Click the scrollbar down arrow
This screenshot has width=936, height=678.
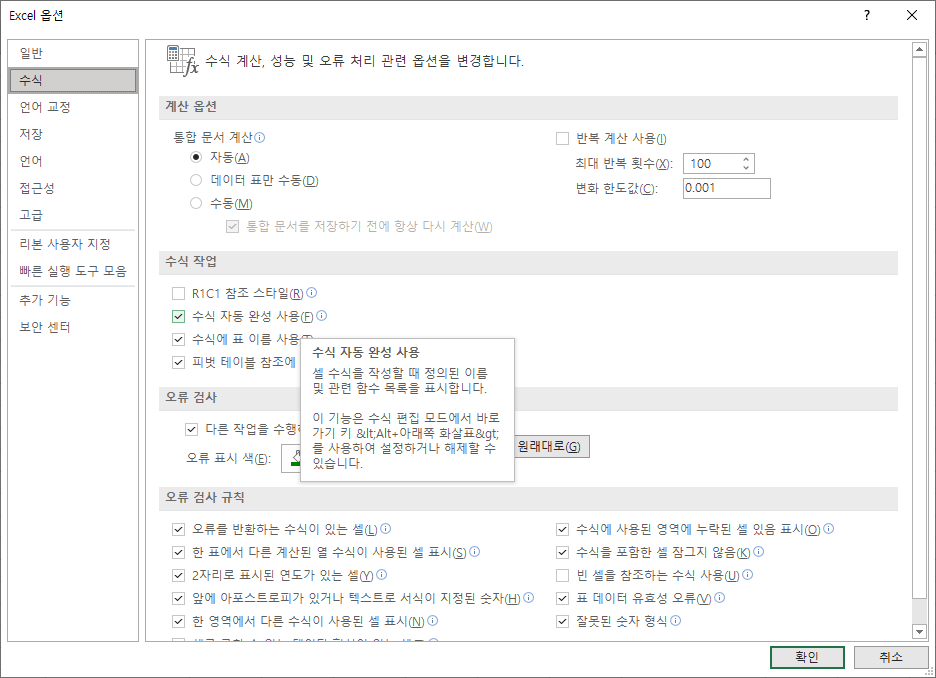919,631
